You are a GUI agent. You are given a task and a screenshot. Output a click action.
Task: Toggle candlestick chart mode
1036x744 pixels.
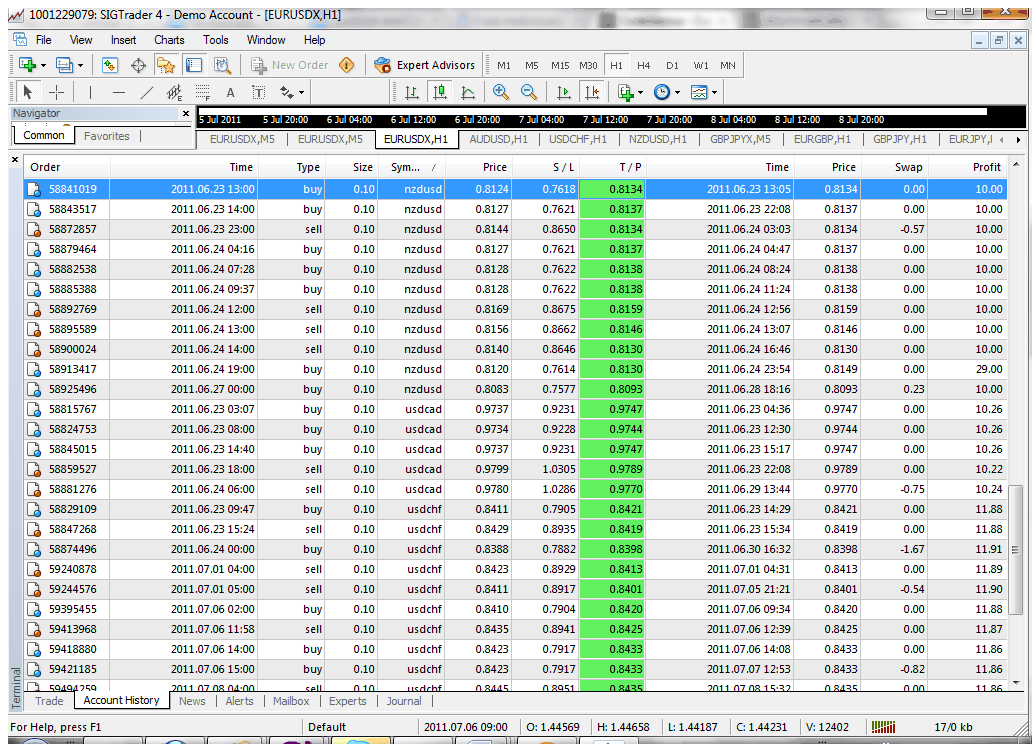click(439, 93)
